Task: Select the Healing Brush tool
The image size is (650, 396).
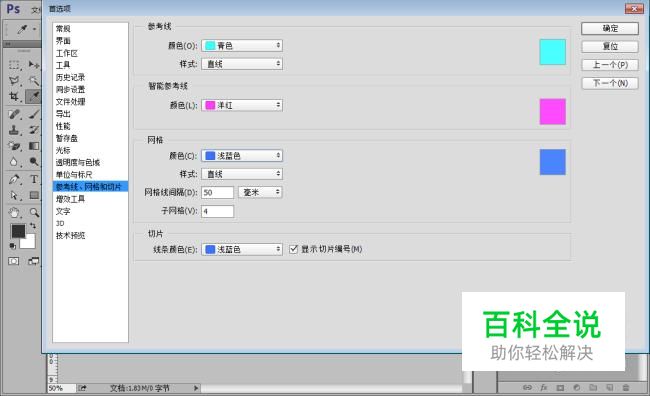Action: [14, 114]
